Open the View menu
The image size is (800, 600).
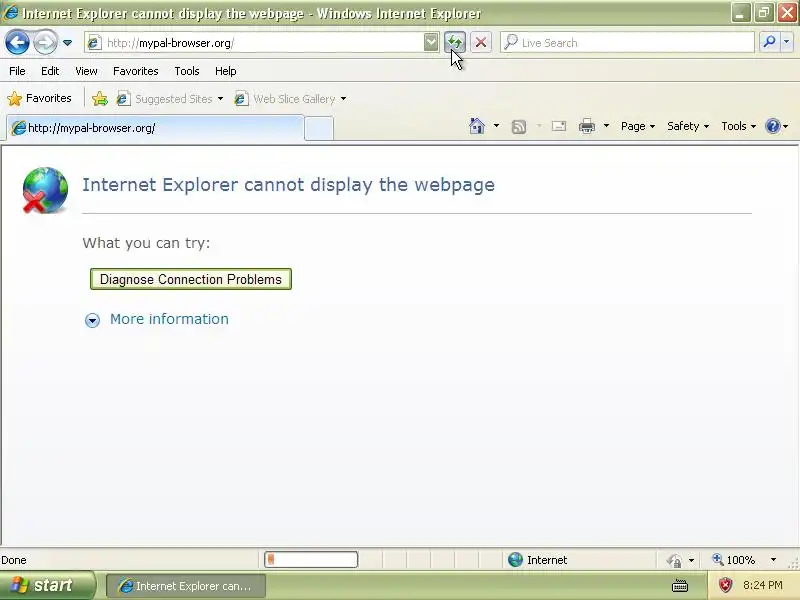[86, 71]
